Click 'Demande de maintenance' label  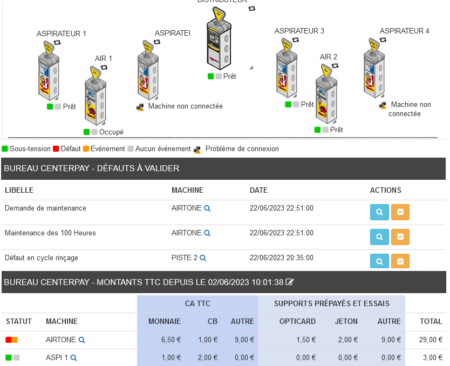point(45,208)
